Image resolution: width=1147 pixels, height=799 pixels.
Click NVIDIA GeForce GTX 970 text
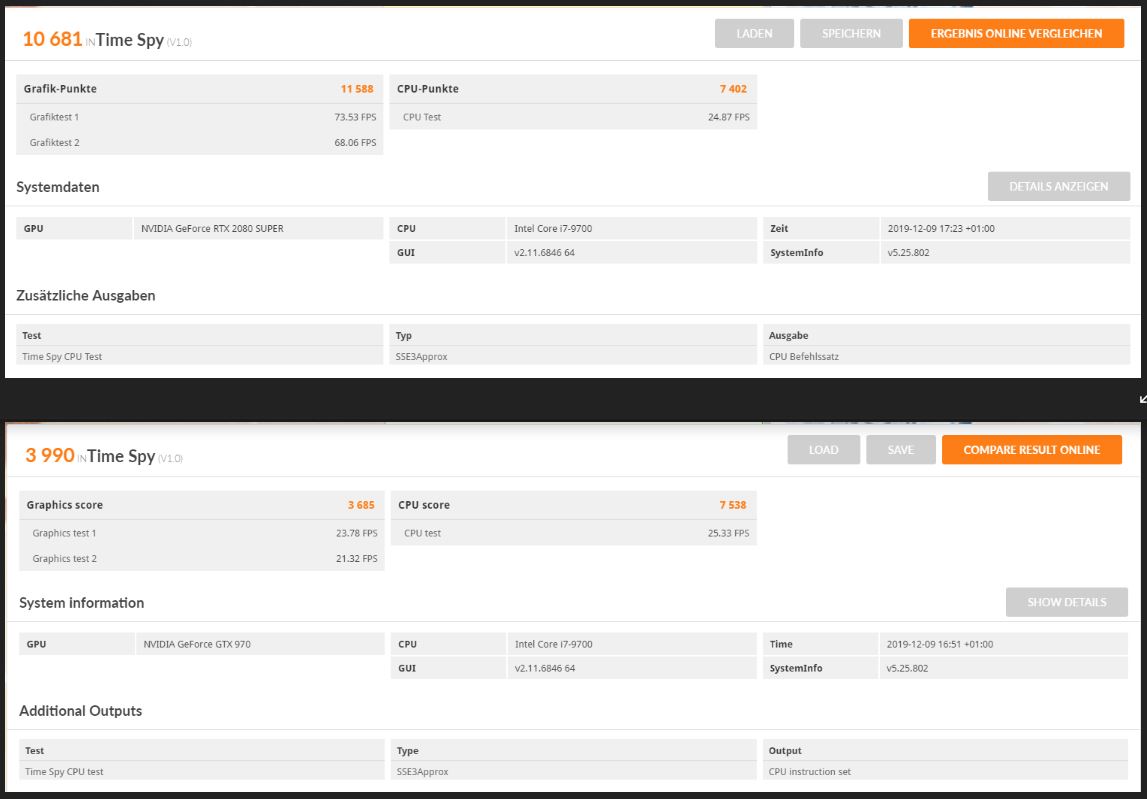[198, 645]
